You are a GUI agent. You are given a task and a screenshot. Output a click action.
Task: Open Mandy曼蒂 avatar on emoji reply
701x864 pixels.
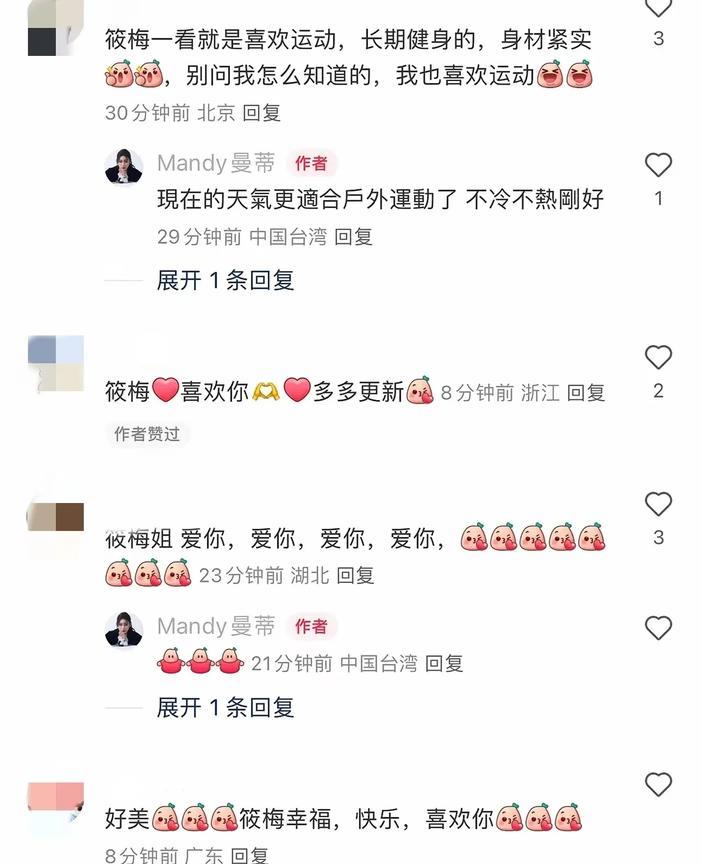point(124,629)
